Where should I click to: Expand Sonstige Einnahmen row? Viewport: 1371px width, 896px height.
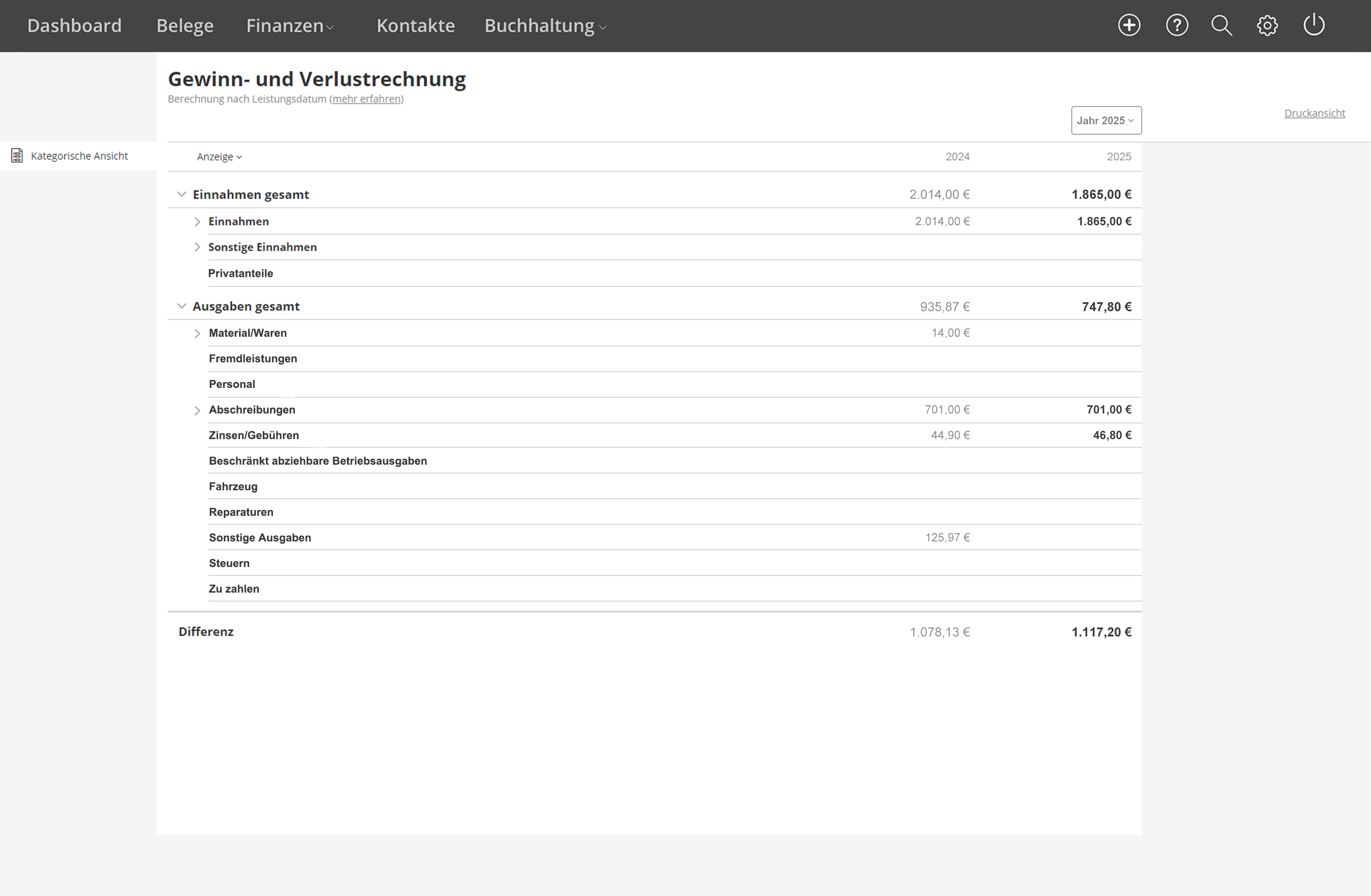point(197,247)
